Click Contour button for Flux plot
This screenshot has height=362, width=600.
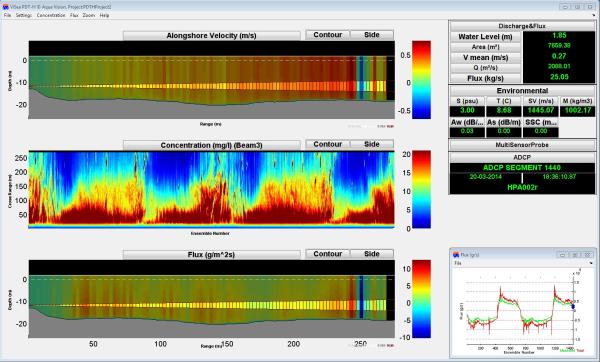click(328, 254)
